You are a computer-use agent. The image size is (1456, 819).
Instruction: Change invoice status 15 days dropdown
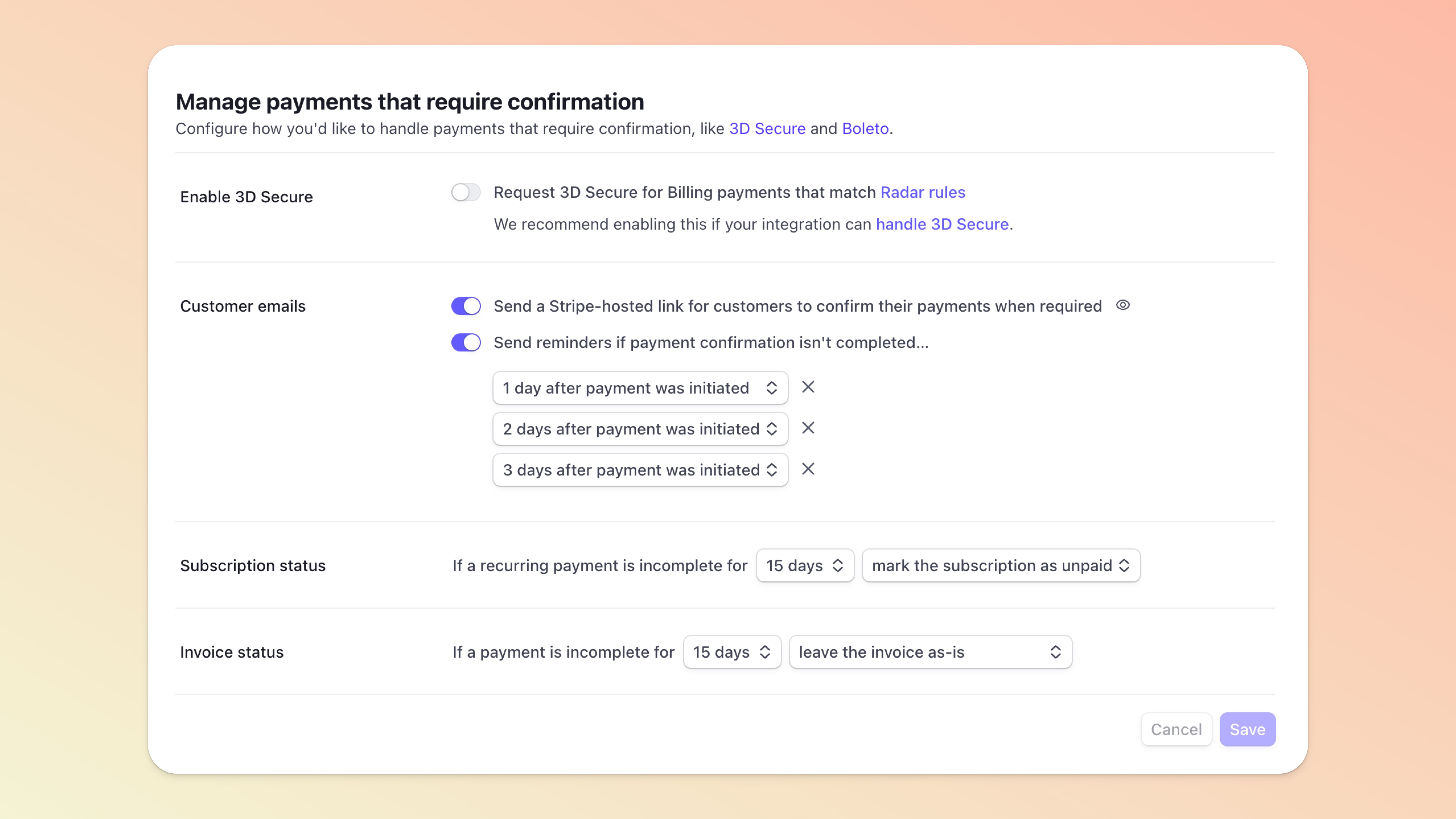(731, 652)
